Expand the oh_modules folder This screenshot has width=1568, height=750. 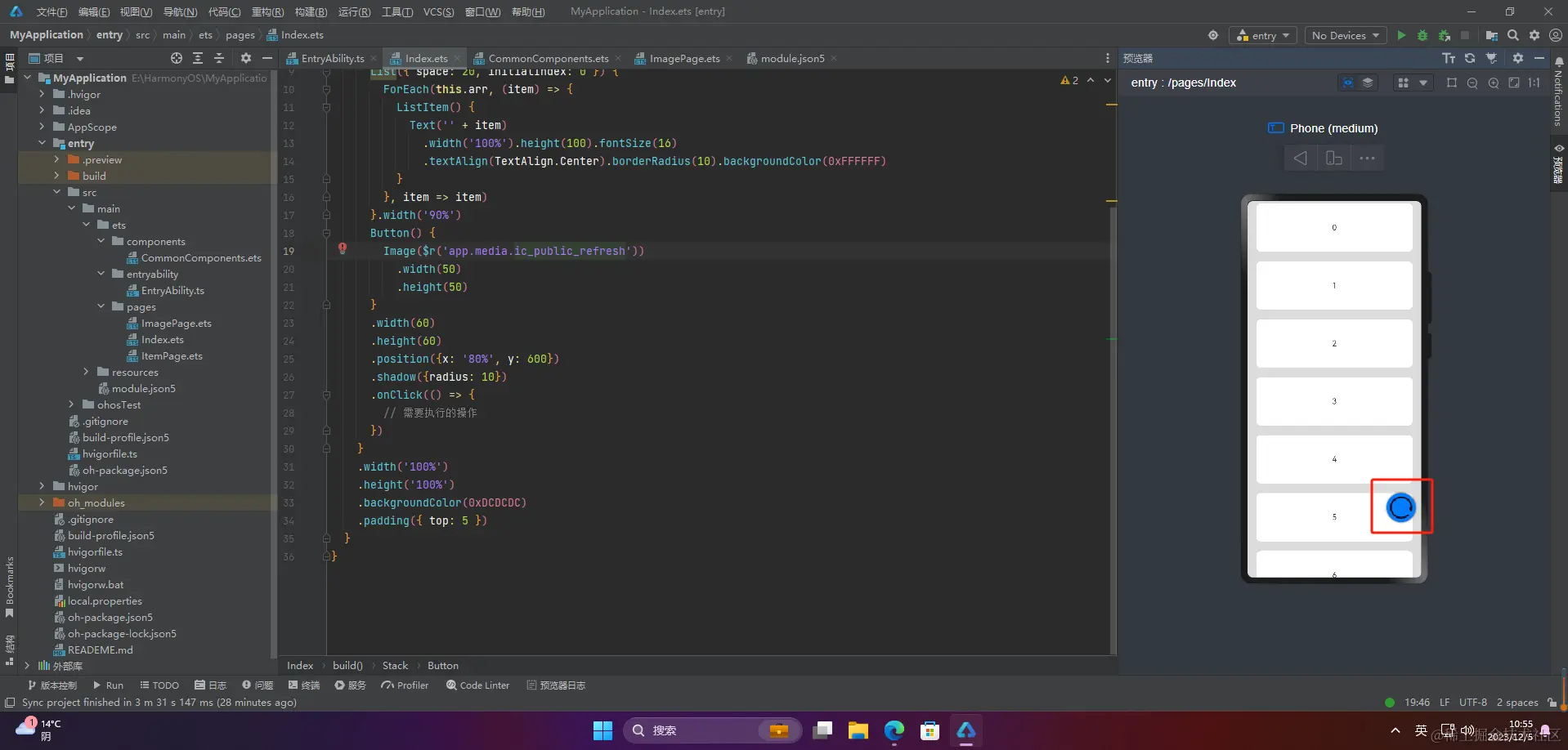pyautogui.click(x=42, y=502)
